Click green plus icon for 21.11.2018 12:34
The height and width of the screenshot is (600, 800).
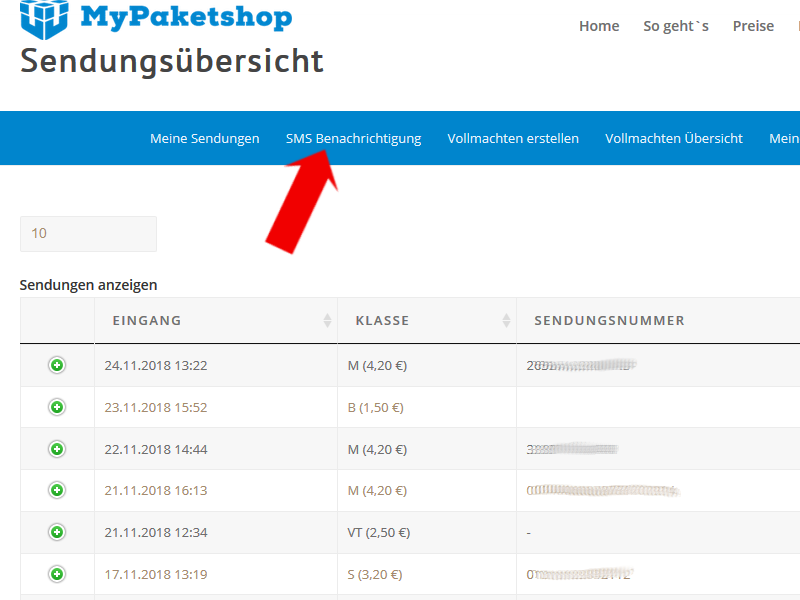57,532
